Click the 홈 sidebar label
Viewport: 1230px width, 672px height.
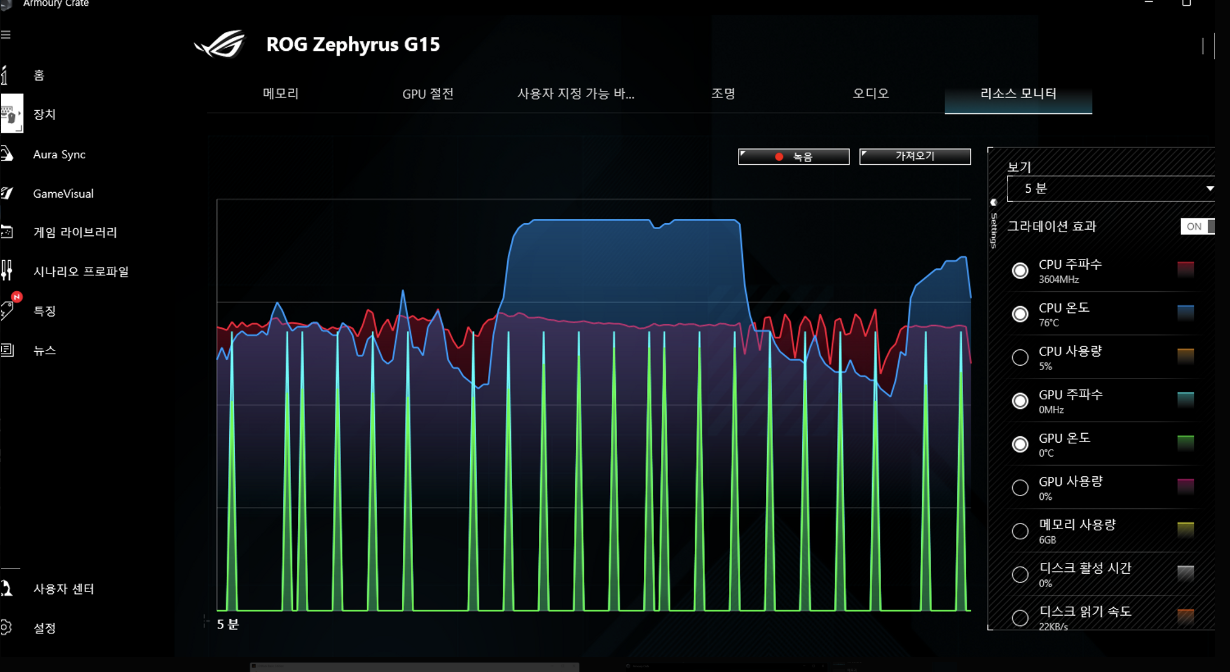click(39, 75)
